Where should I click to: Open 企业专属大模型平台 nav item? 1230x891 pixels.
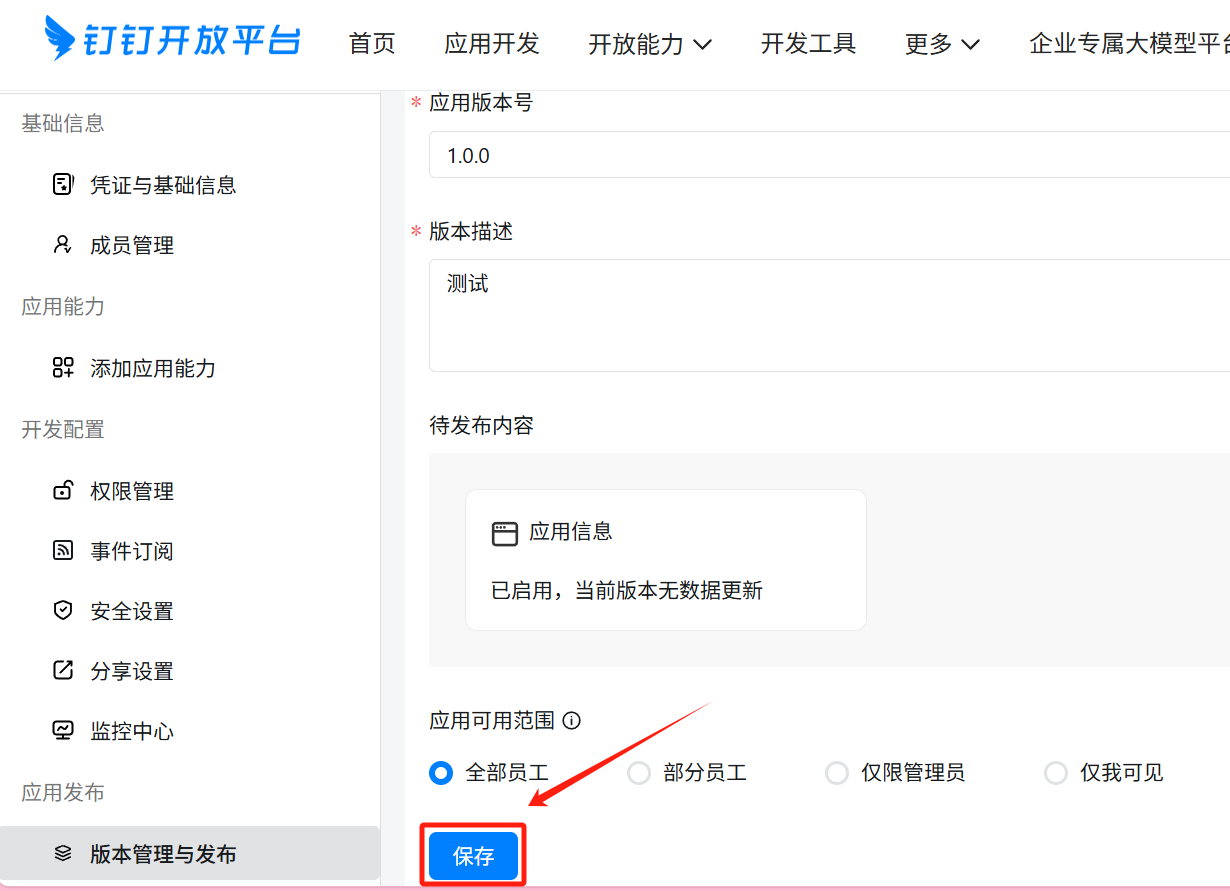pyautogui.click(x=1130, y=44)
